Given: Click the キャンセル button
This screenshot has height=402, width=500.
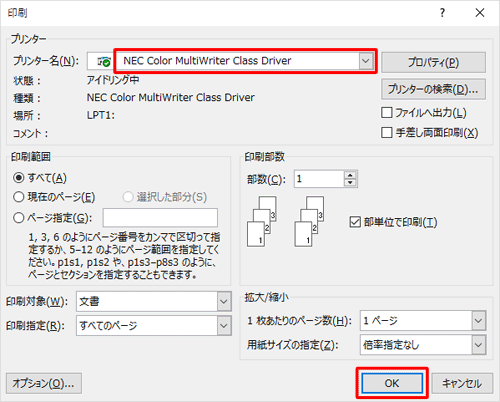Looking at the screenshot, I should (462, 383).
